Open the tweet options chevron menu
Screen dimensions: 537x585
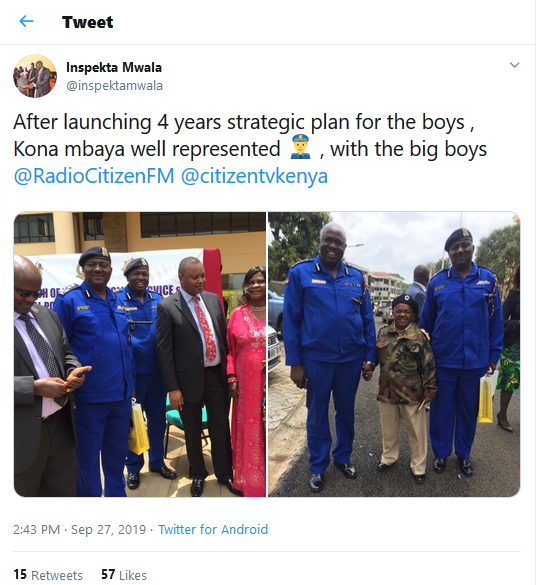pyautogui.click(x=514, y=65)
